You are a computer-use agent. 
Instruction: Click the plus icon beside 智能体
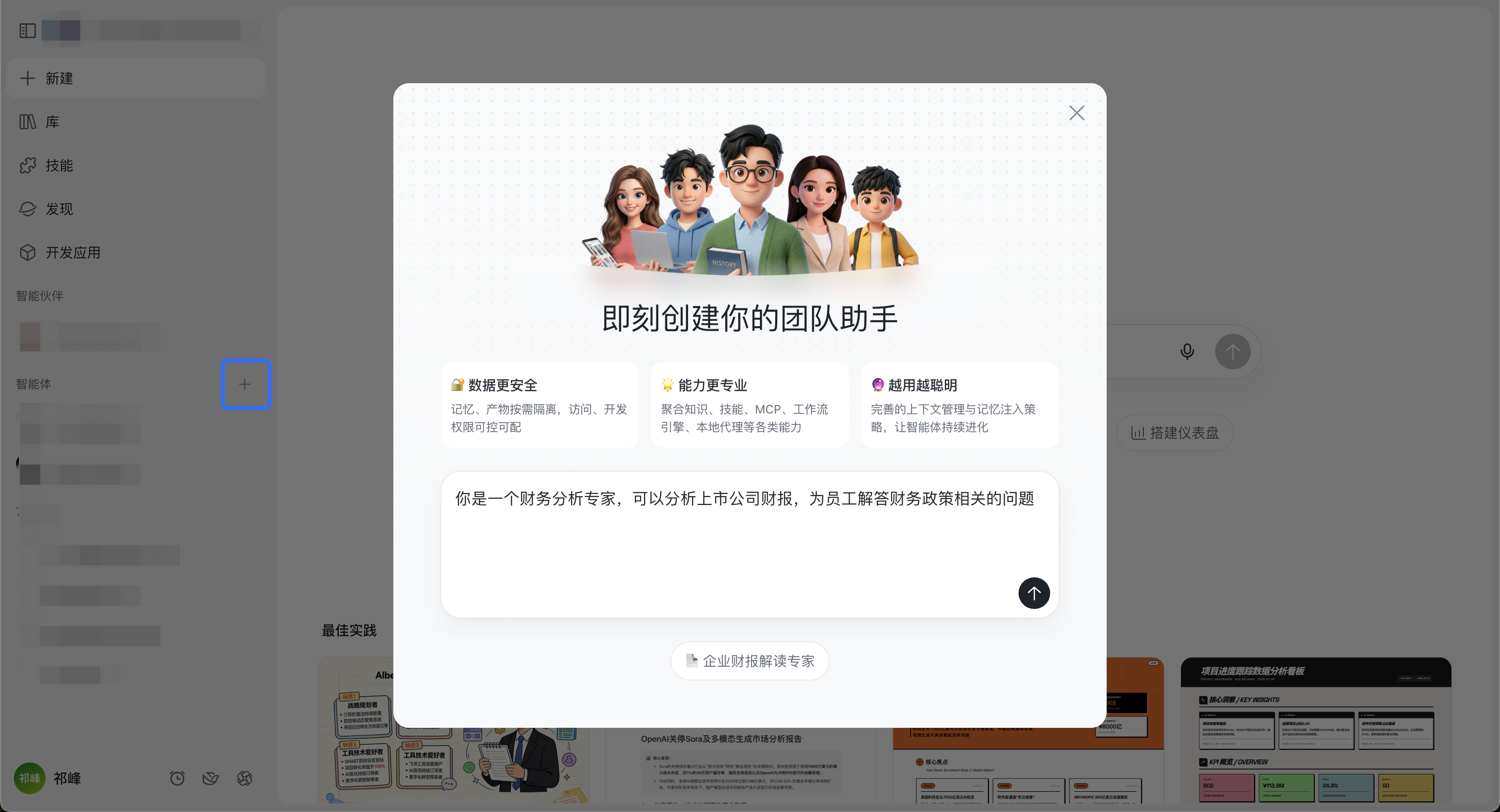(x=245, y=384)
